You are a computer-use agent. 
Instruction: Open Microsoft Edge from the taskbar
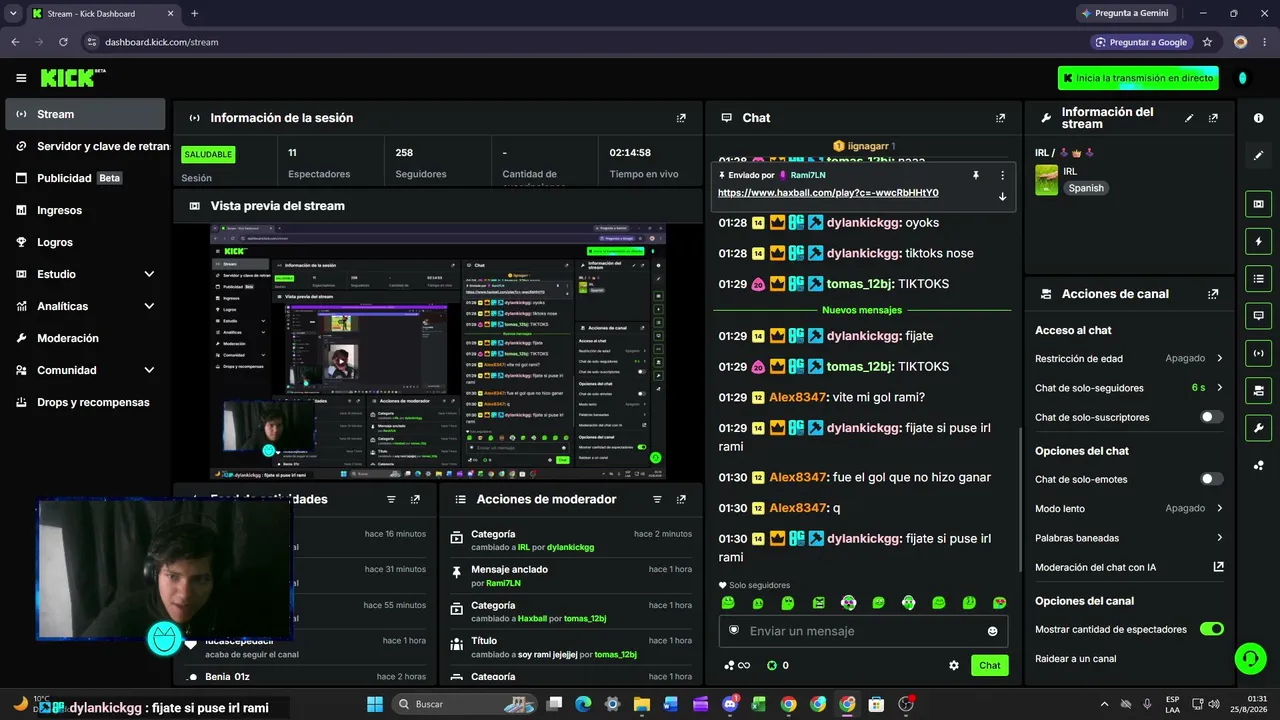(x=584, y=704)
